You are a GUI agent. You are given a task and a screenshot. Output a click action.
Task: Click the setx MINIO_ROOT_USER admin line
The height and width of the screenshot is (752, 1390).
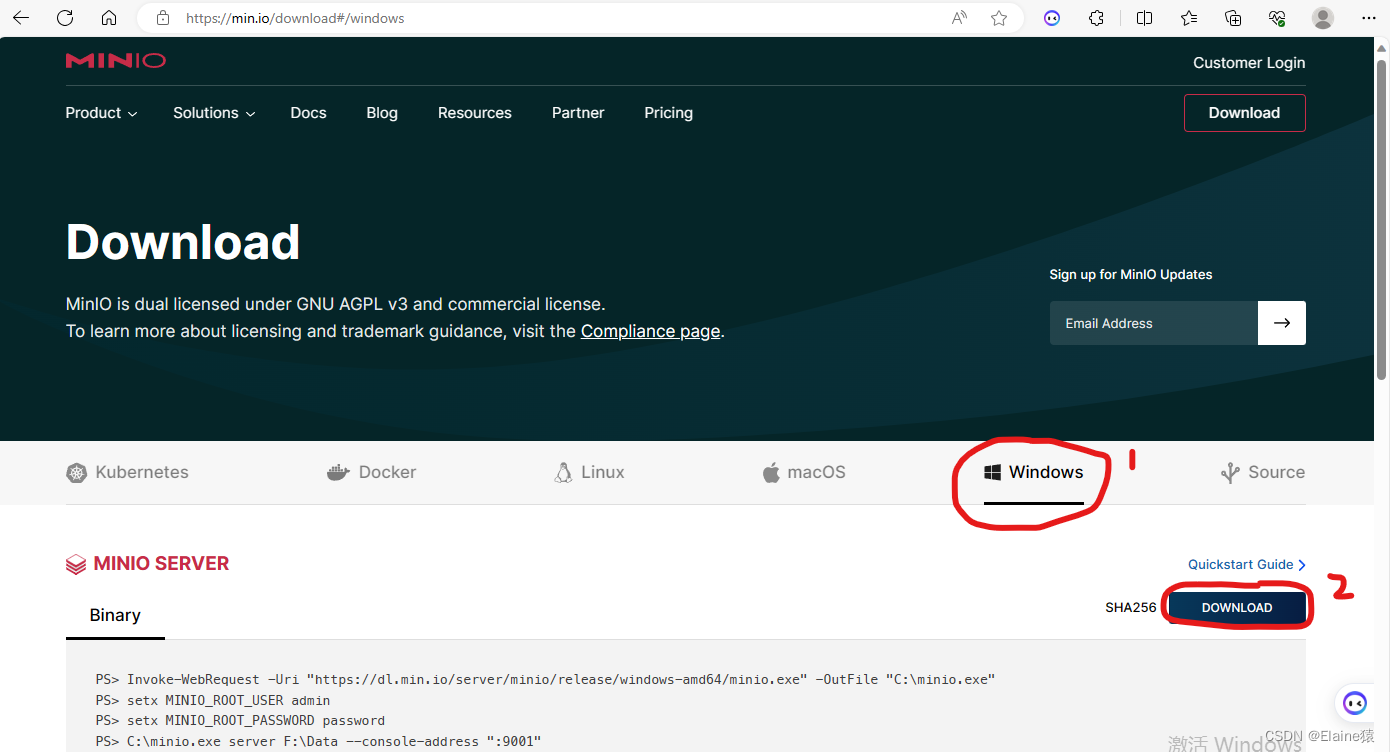(213, 700)
